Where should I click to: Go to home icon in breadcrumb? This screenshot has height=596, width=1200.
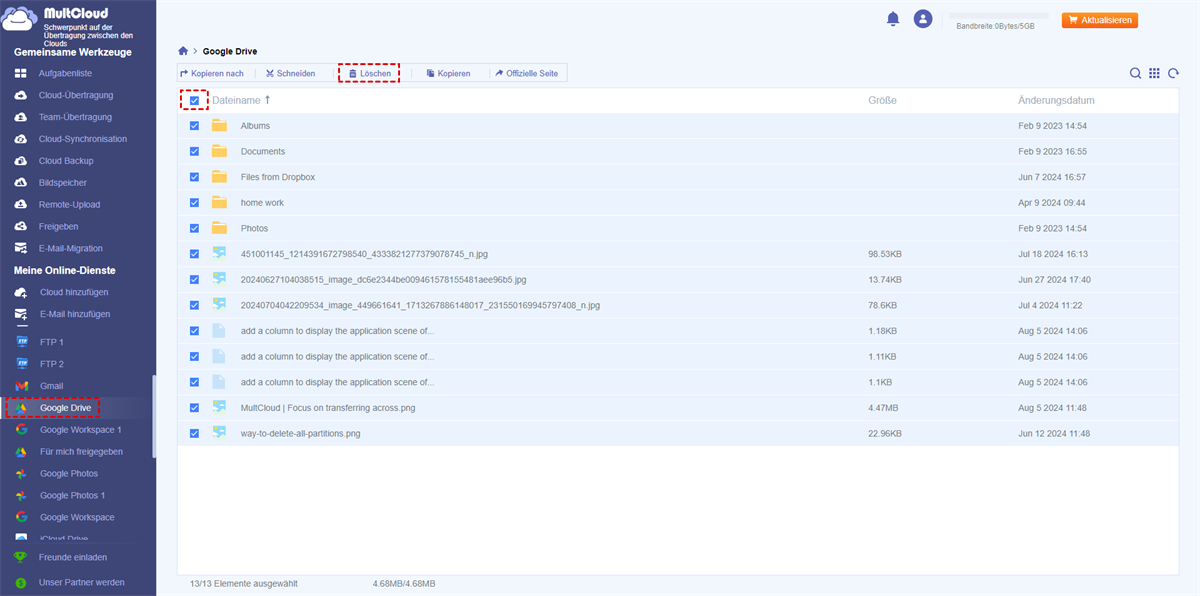coord(182,50)
